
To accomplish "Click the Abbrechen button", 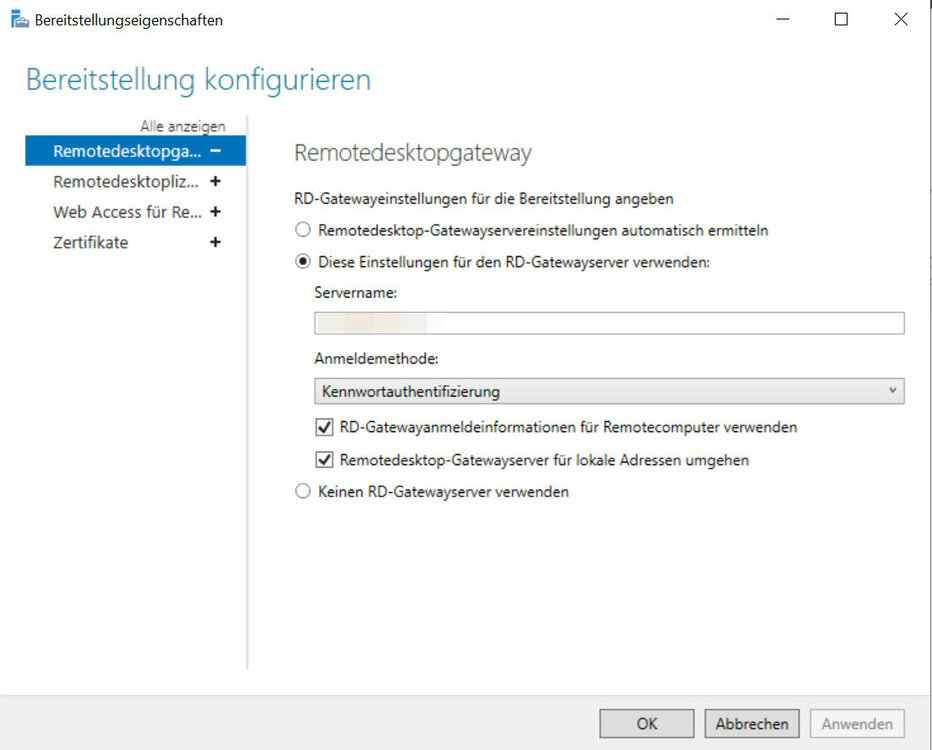I will (752, 723).
